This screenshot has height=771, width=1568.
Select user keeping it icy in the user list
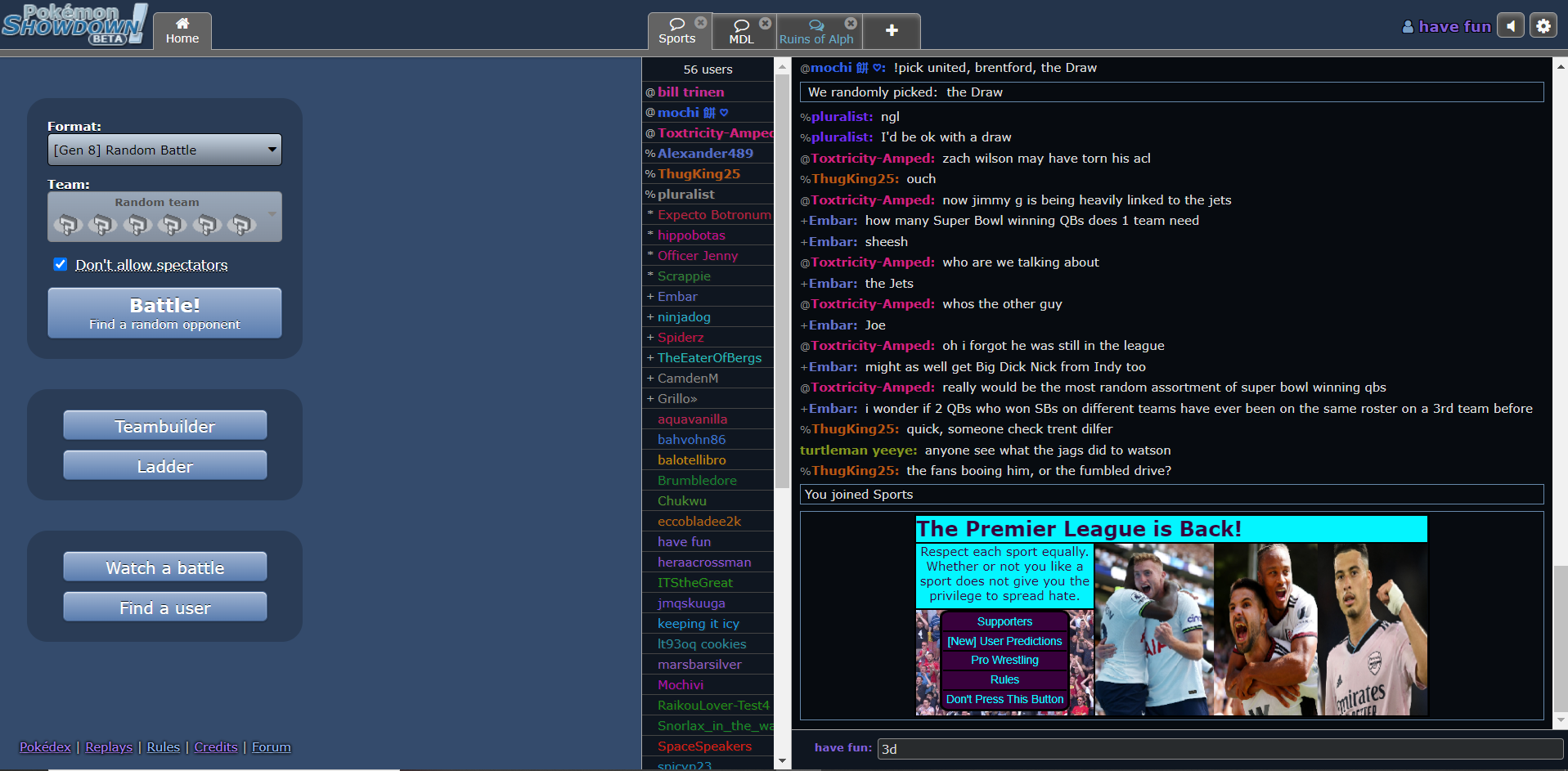[708, 623]
